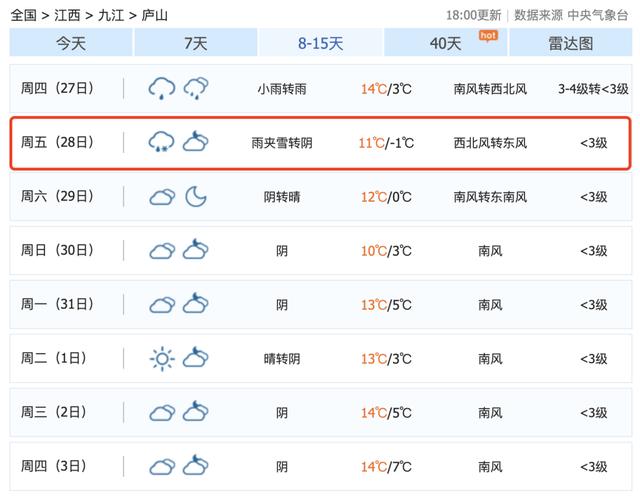This screenshot has height=500, width=640.
Task: Click the 西北风转东风 wind direction
Action: (x=490, y=143)
